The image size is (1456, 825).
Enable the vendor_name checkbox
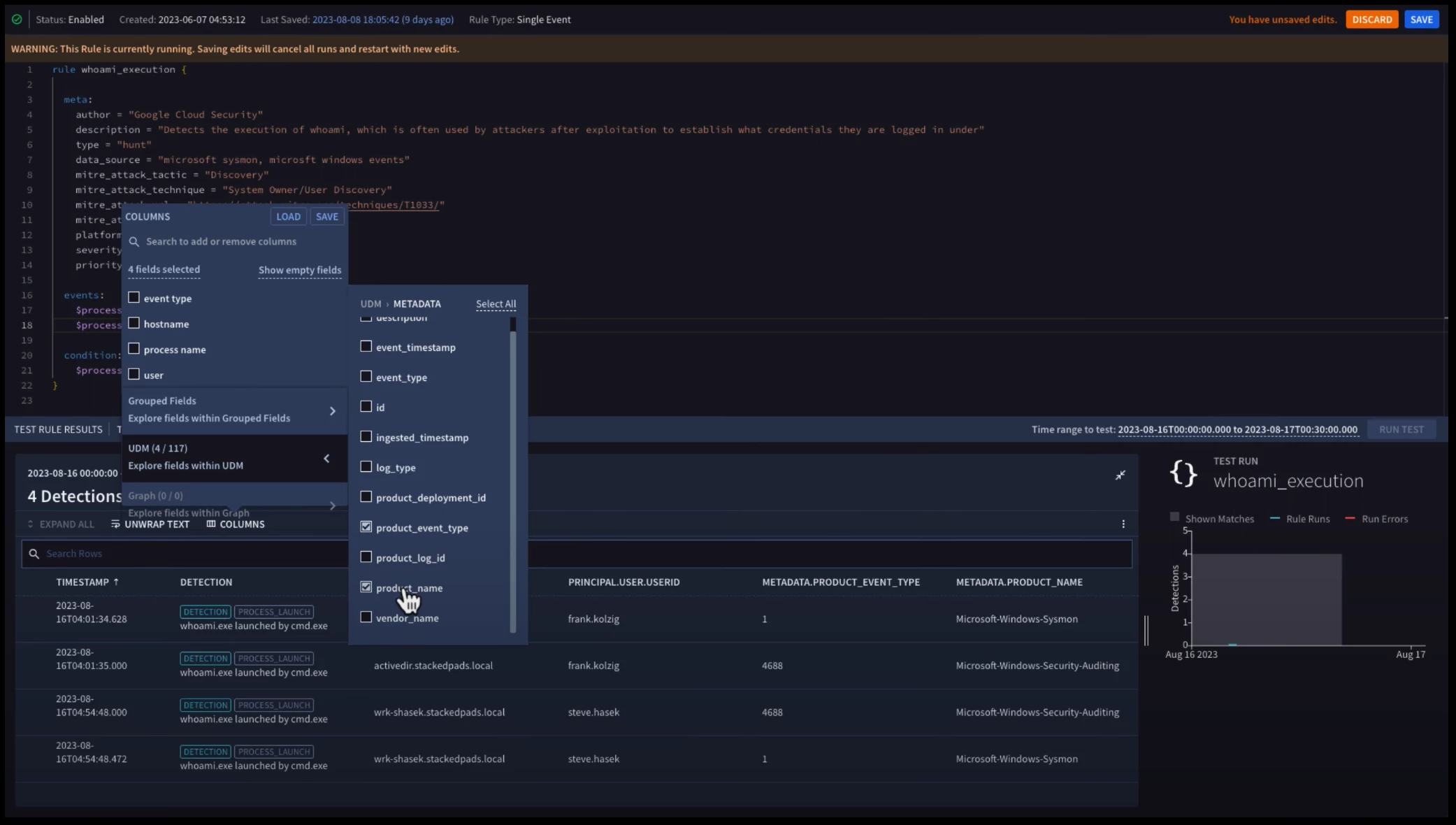click(x=366, y=617)
